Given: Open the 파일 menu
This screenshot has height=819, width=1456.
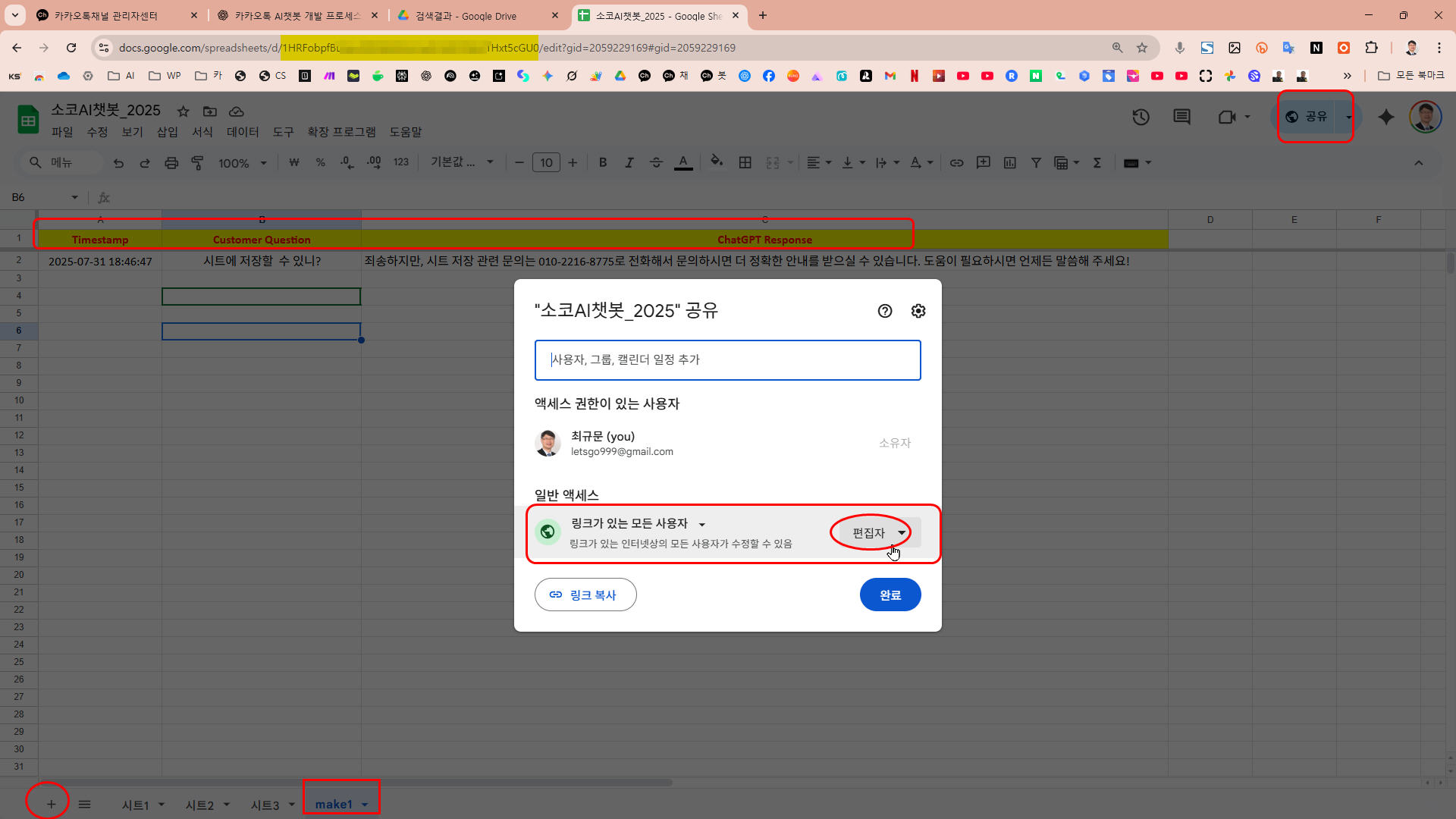Looking at the screenshot, I should point(62,132).
